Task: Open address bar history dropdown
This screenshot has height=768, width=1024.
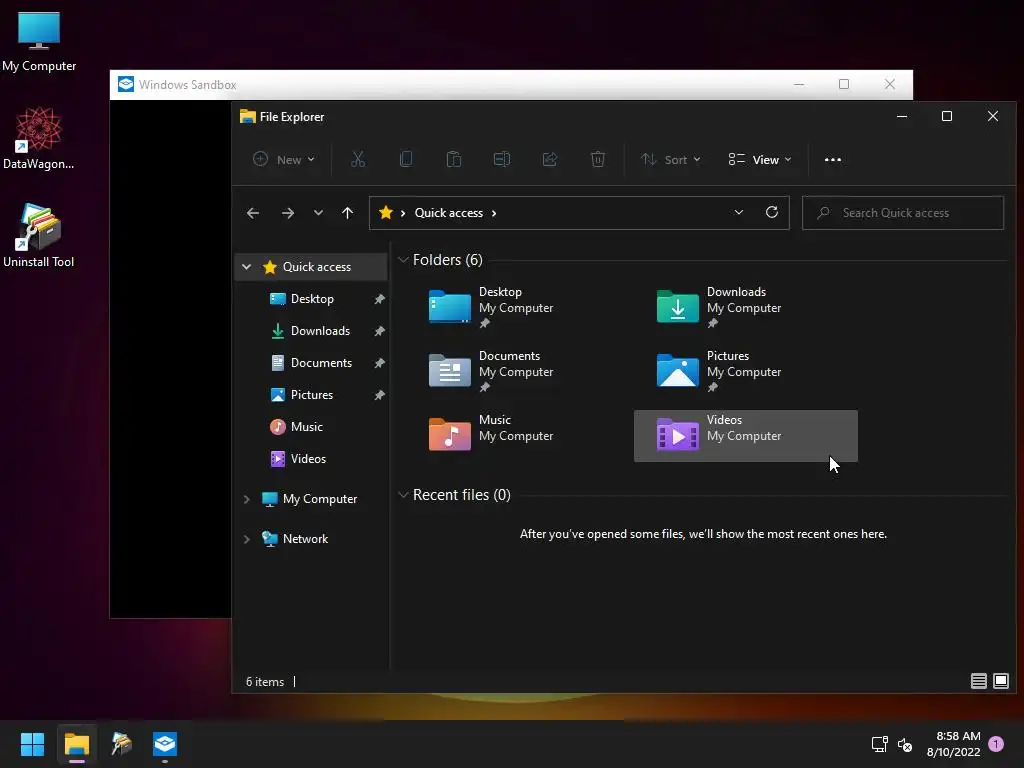Action: pos(739,212)
